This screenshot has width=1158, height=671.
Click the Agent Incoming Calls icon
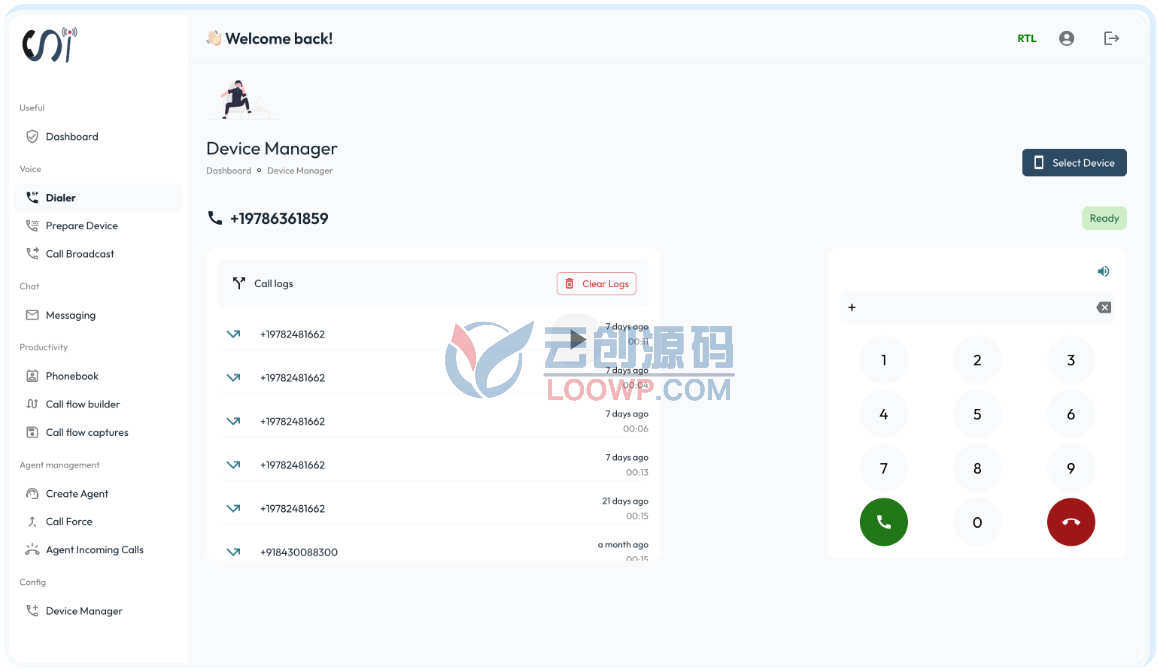click(x=32, y=550)
